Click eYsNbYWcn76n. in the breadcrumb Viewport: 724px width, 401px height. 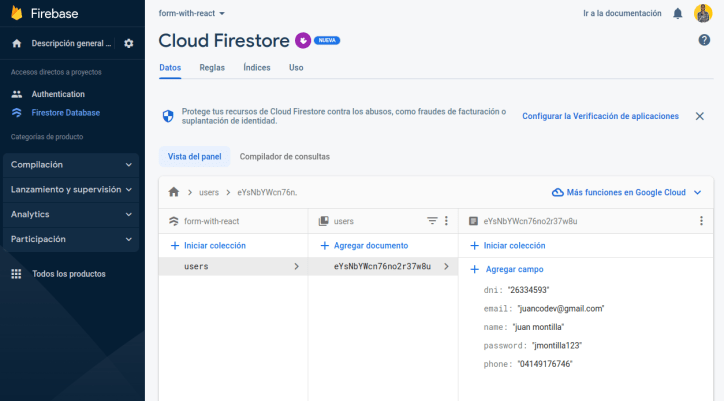click(x=267, y=192)
